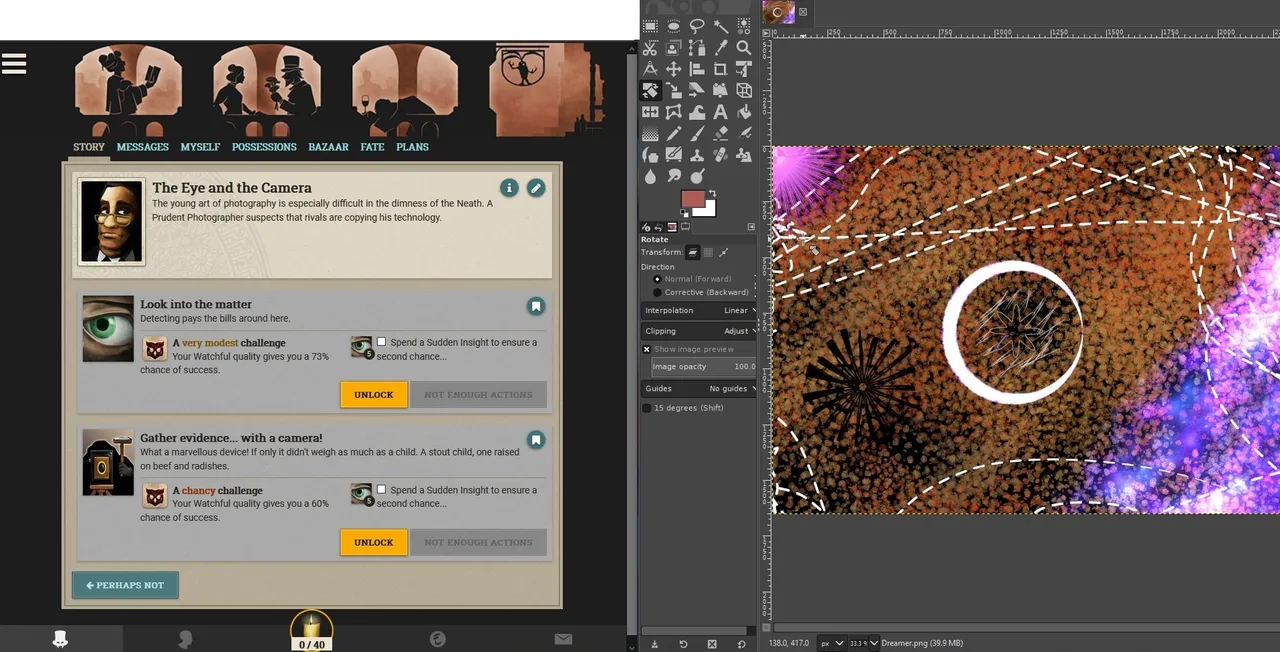Choose the Cage Transform tool

point(674,112)
